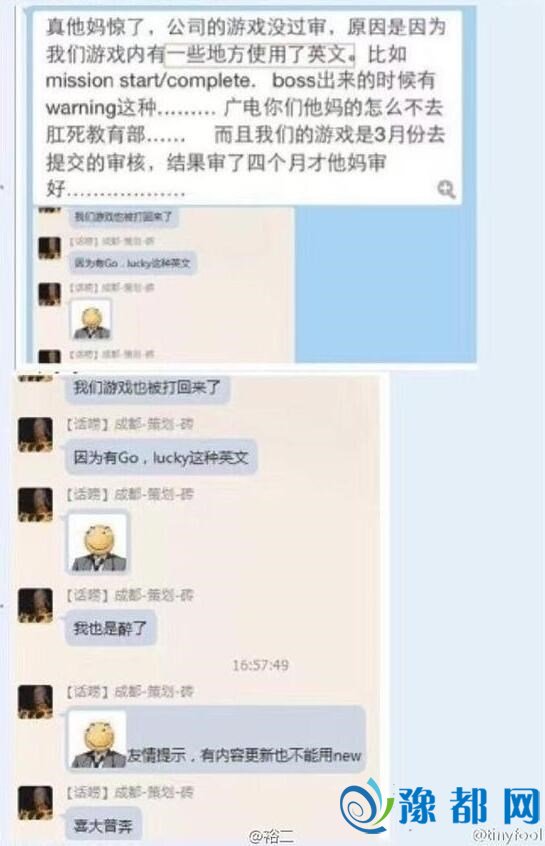Open the smiley sticker inside the 友情提示 bubble

(x=98, y=740)
